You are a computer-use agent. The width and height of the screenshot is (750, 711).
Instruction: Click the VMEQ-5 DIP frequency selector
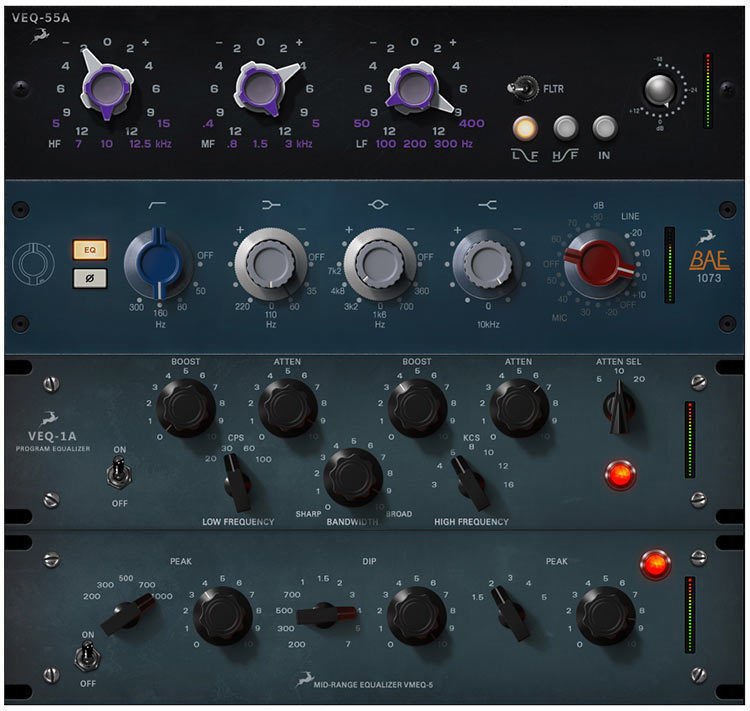325,615
